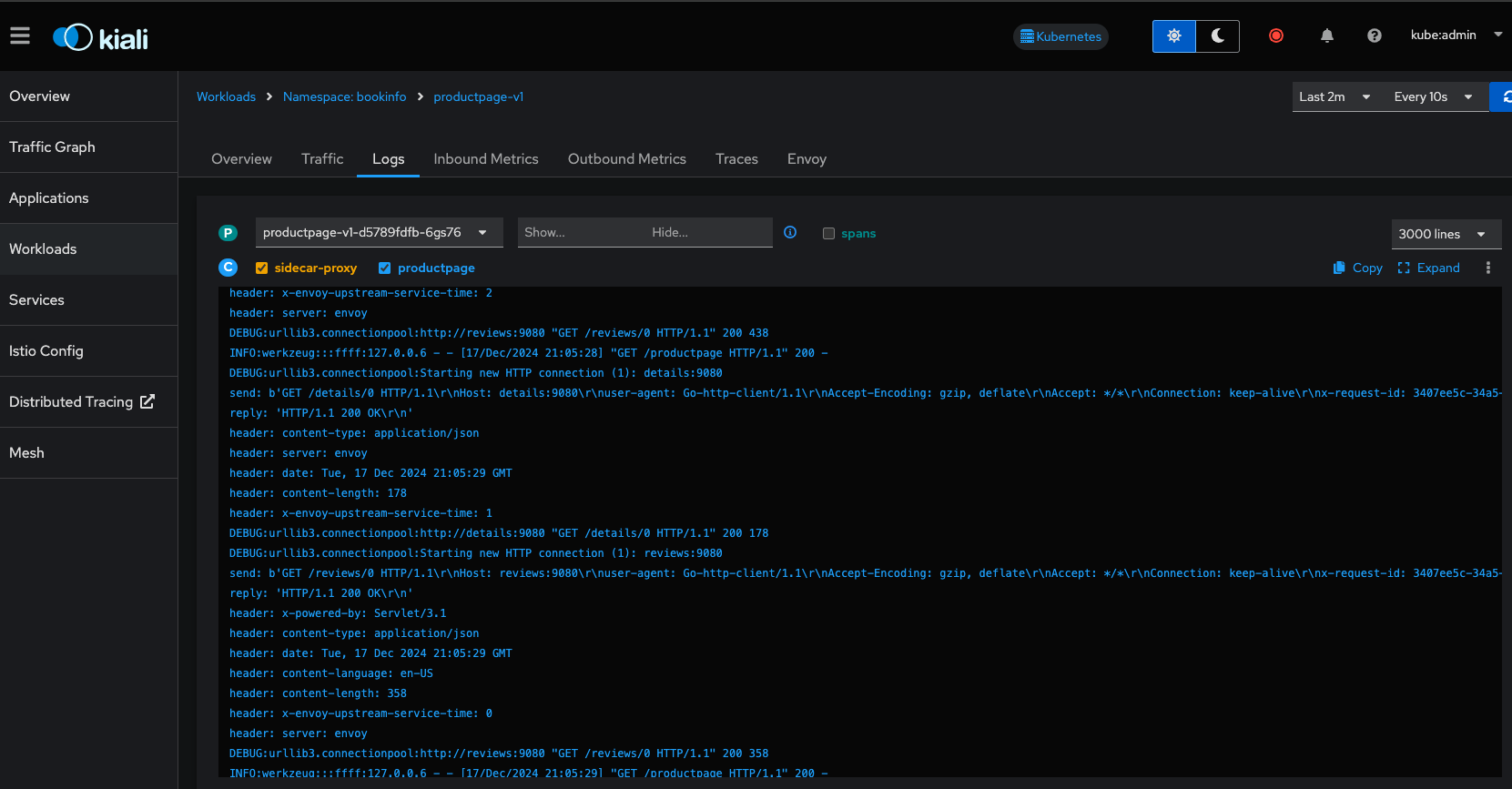This screenshot has height=789, width=1512.
Task: Click the Kiali logo
Action: coord(100,37)
